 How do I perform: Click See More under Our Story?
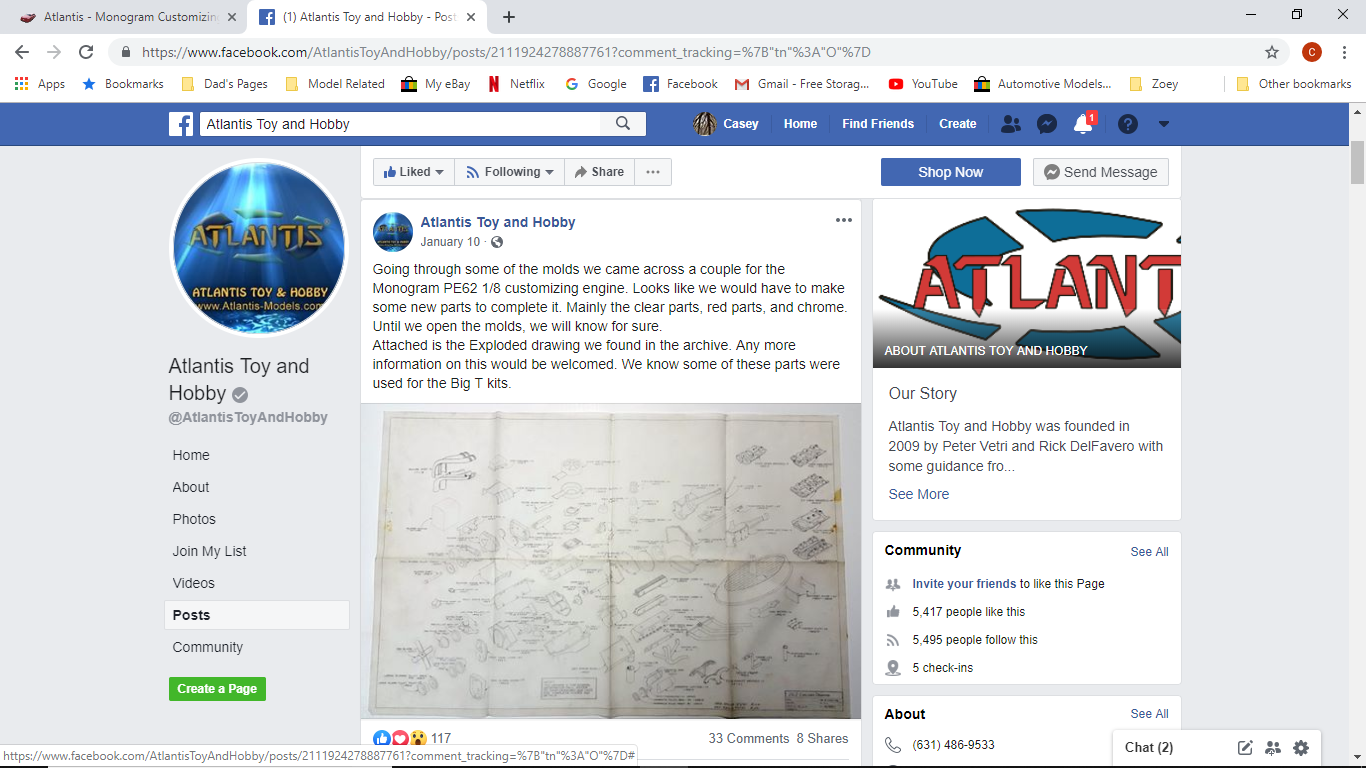[919, 494]
